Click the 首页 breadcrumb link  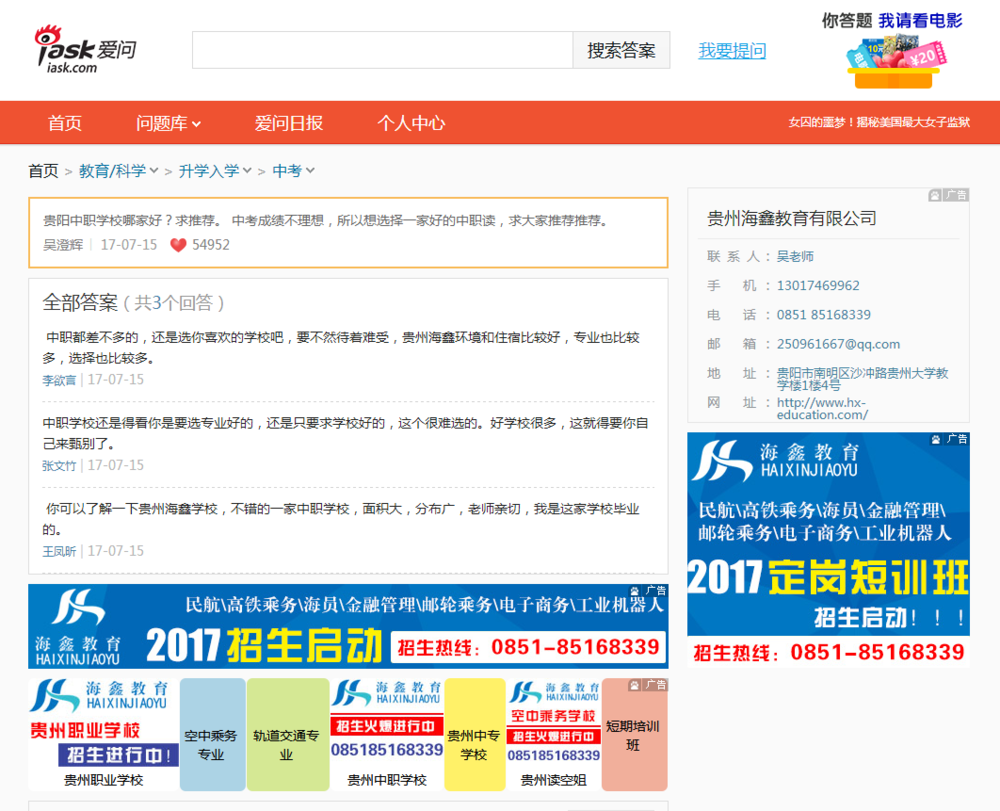point(43,171)
